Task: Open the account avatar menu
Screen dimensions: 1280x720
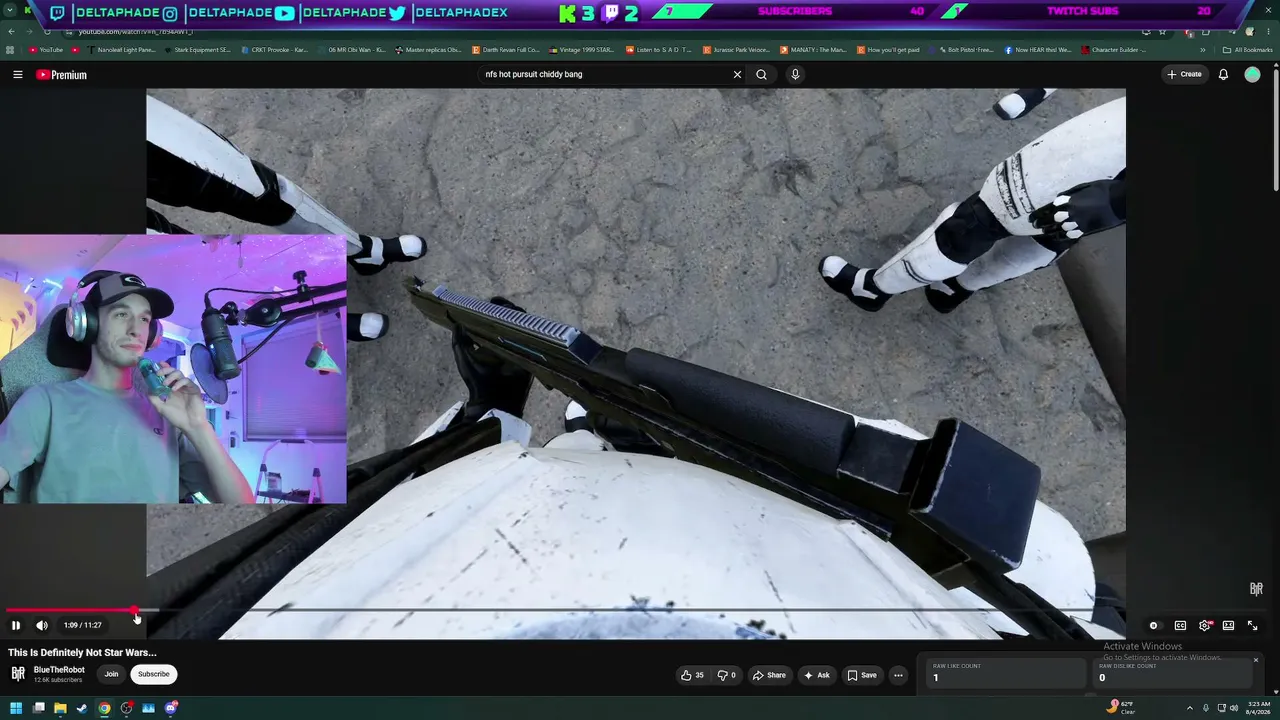Action: pos(1252,74)
